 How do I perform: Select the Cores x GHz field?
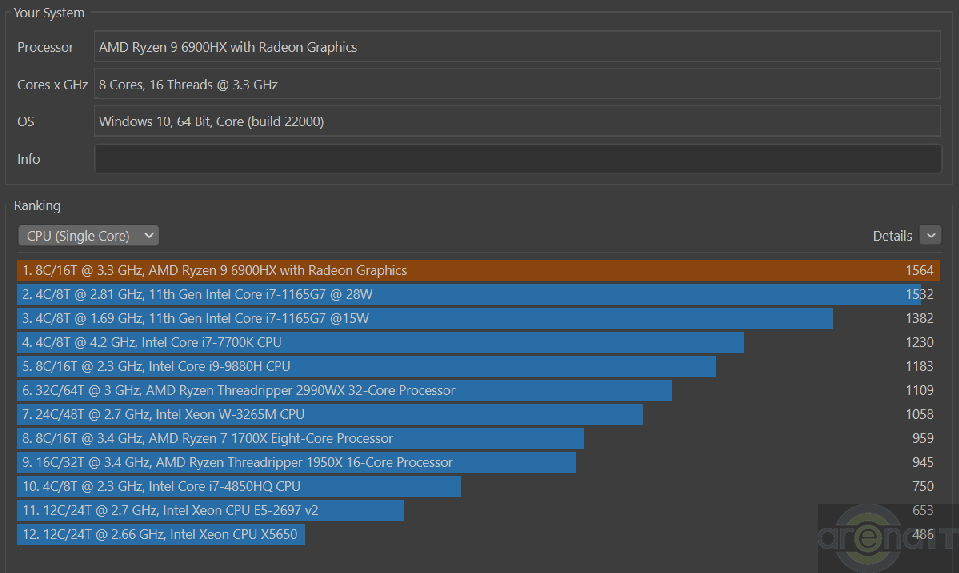coord(517,85)
